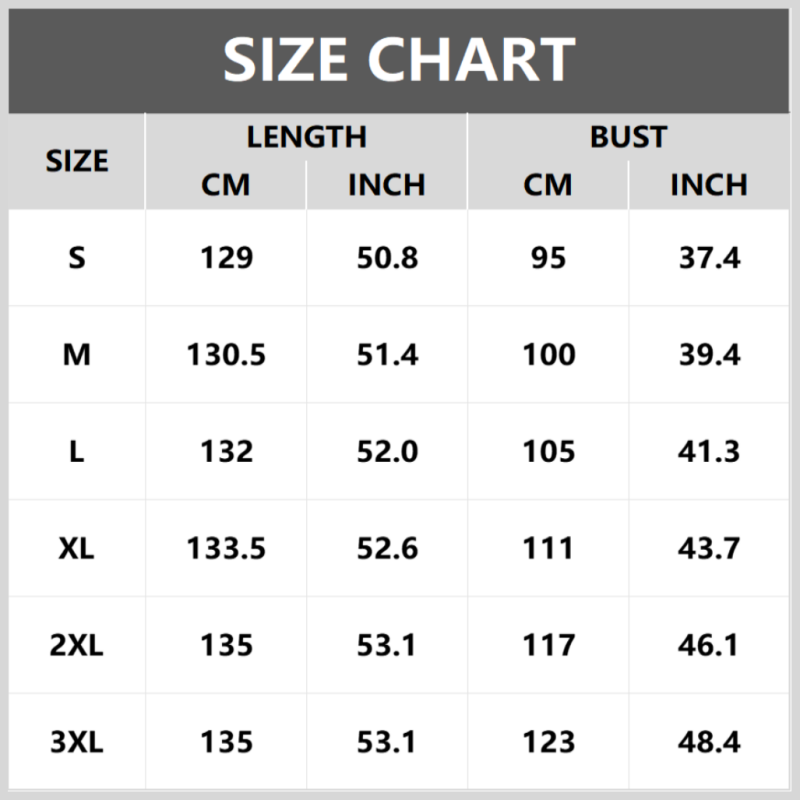
Task: Click the 129 length cell
Action: pyautogui.click(x=226, y=258)
